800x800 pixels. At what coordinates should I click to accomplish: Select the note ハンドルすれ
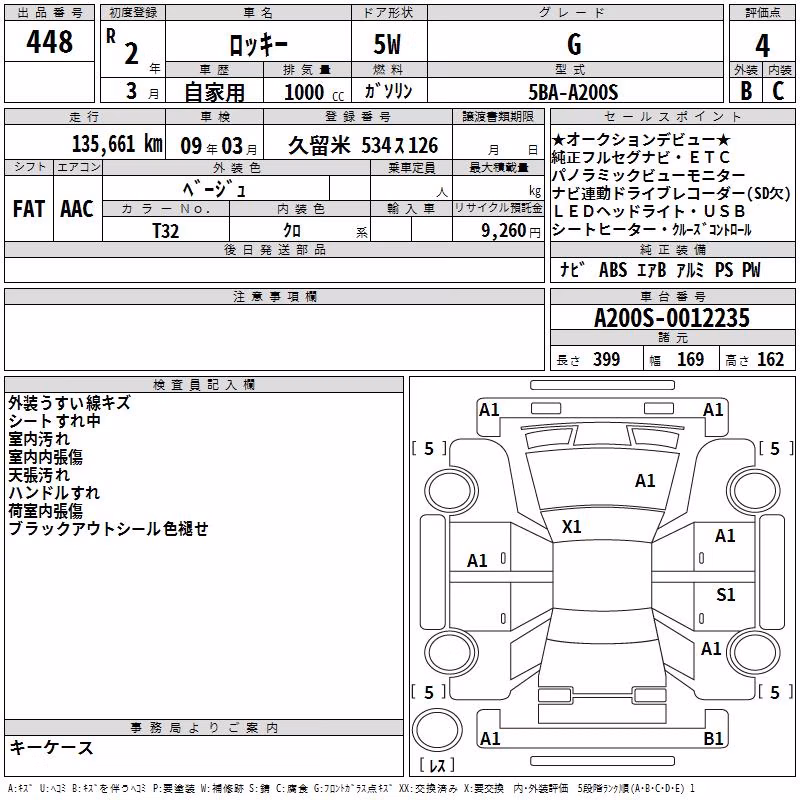pyautogui.click(x=54, y=493)
